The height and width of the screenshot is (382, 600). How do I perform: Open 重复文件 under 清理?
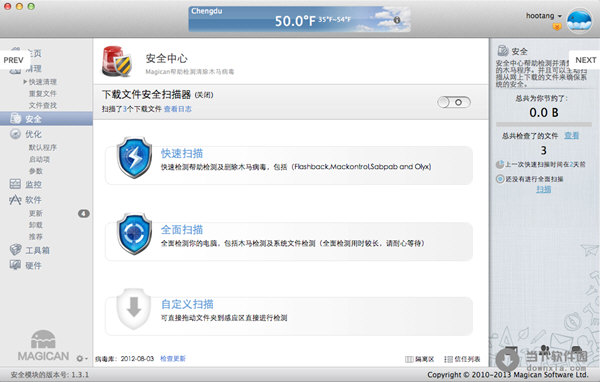(42, 93)
